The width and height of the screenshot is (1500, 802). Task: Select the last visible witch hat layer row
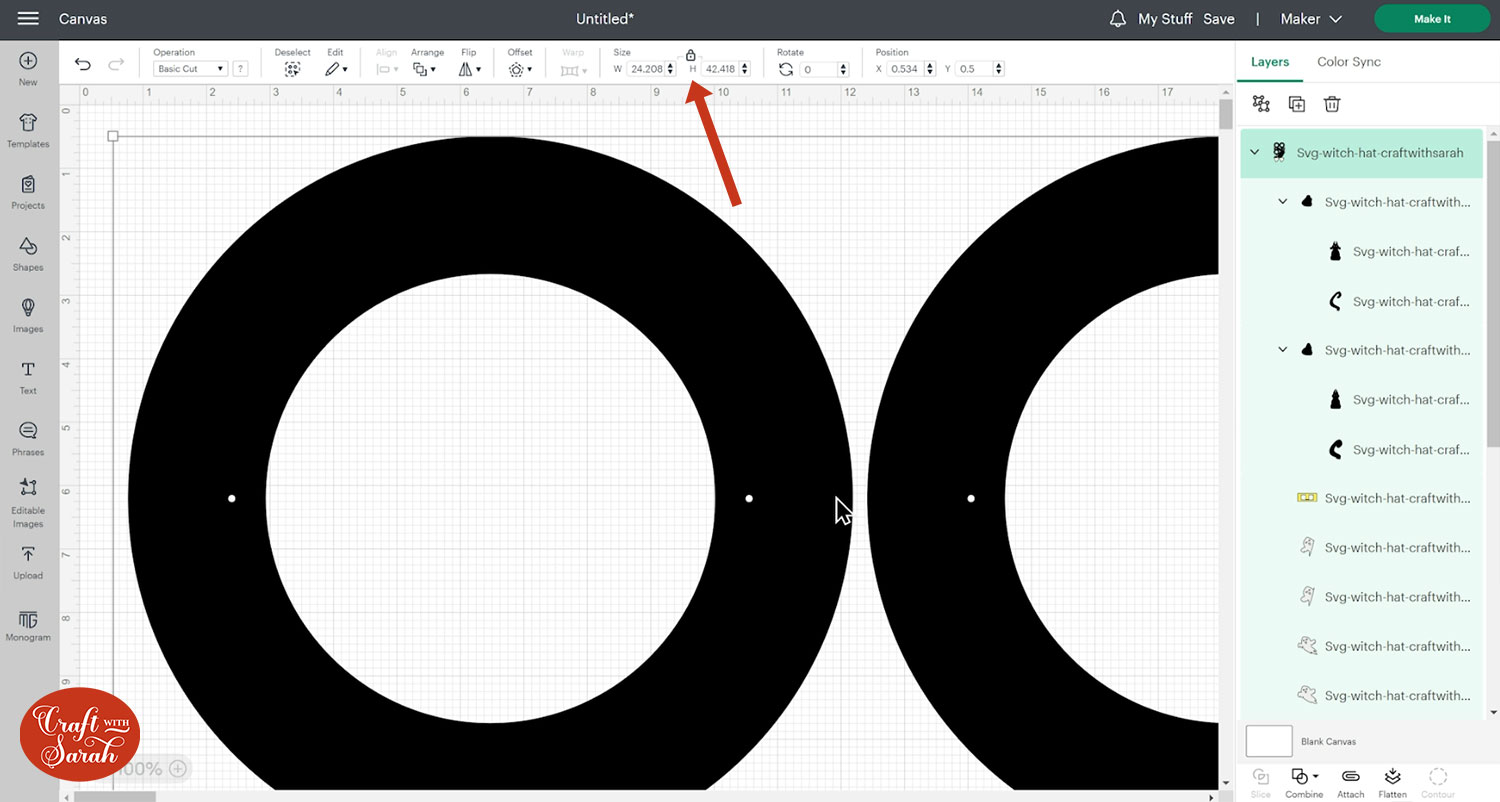[1362, 695]
